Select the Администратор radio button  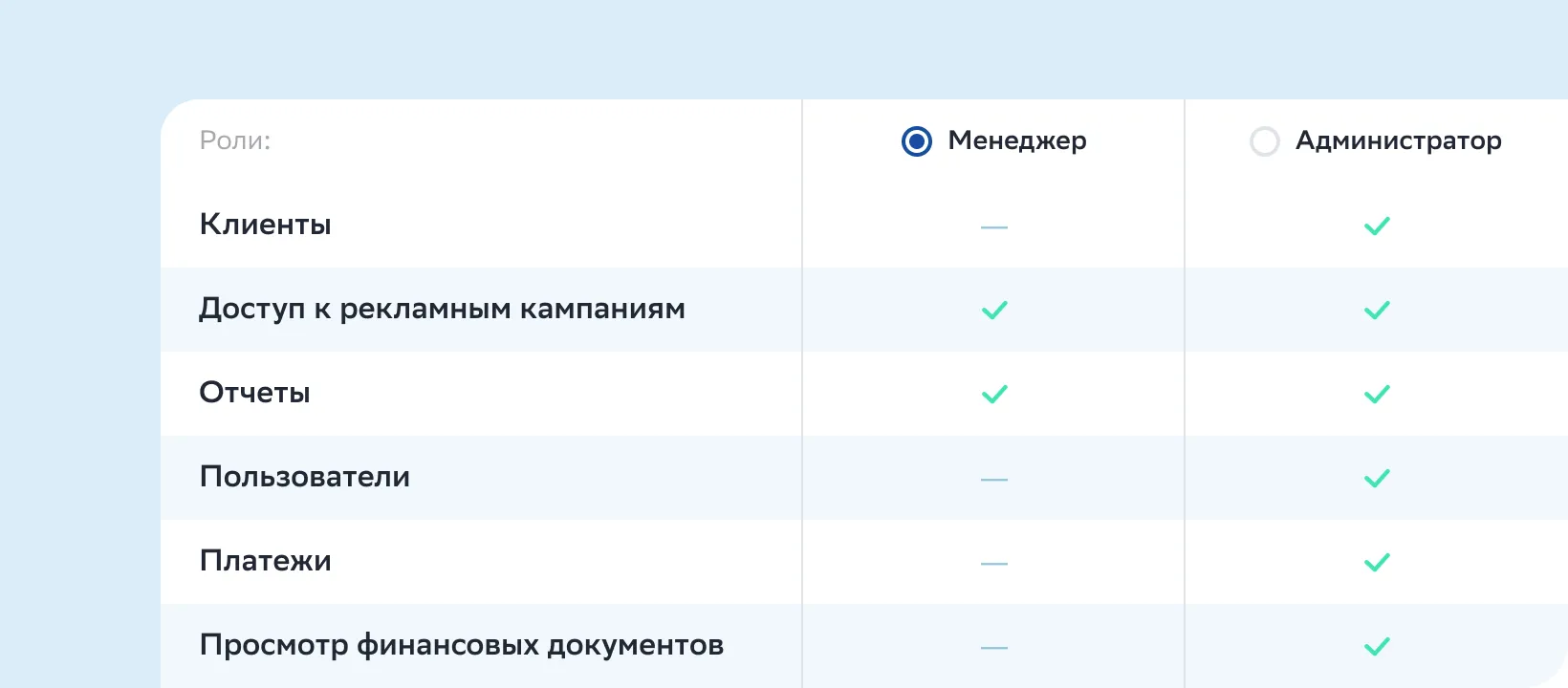[x=1264, y=141]
